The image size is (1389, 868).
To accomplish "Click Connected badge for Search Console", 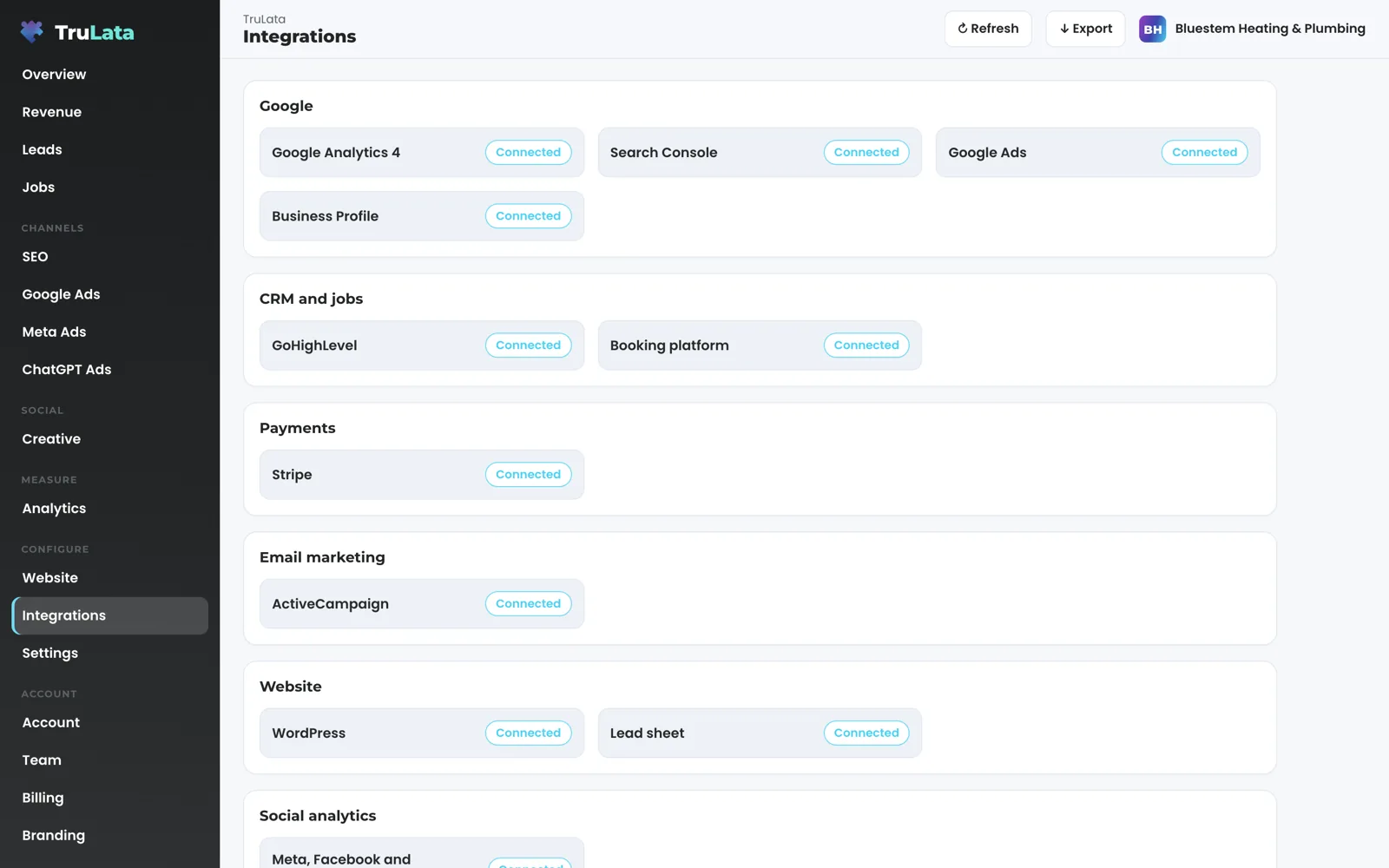I will [866, 153].
